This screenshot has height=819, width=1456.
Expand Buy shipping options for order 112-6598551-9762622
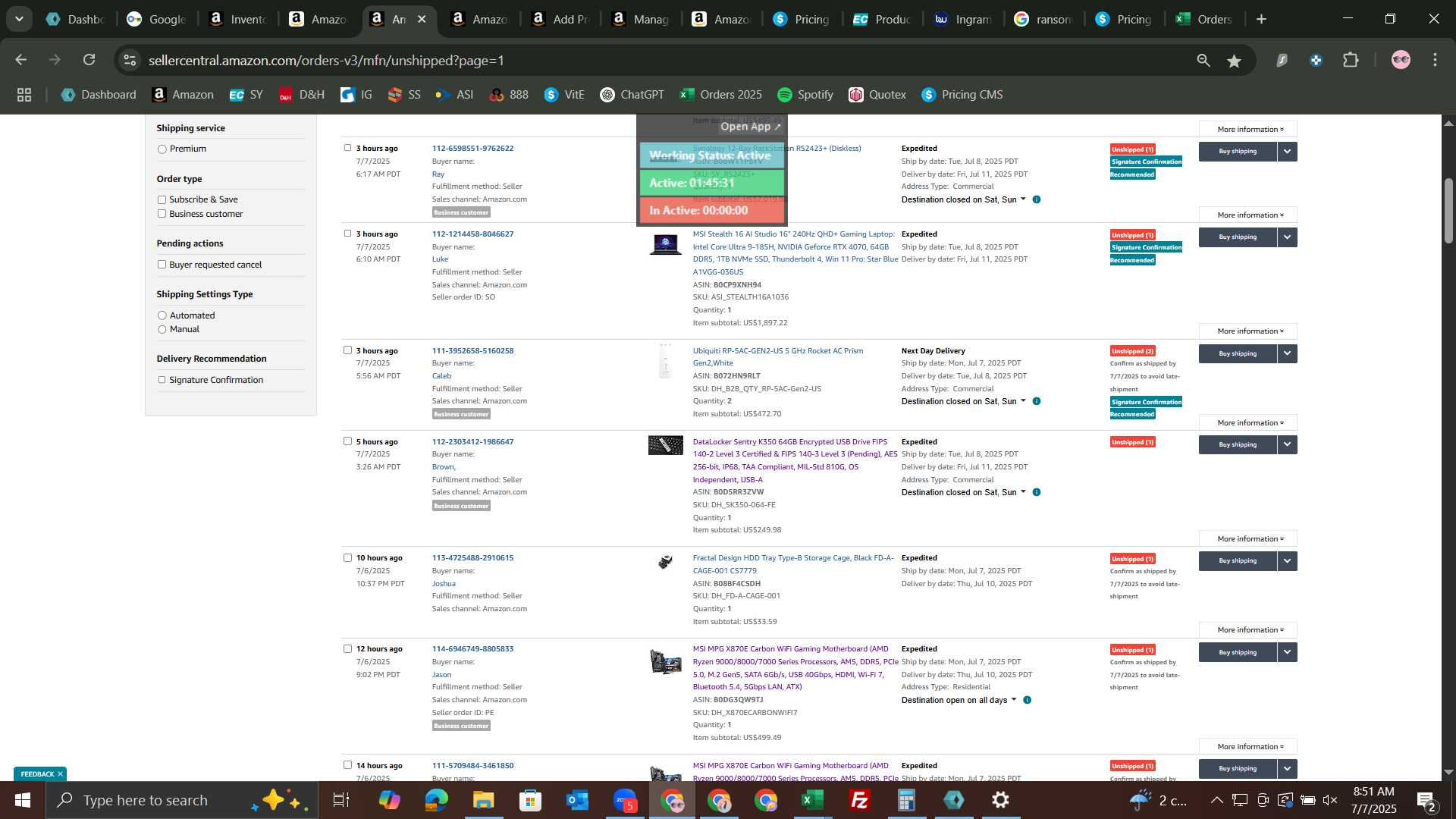pyautogui.click(x=1288, y=152)
